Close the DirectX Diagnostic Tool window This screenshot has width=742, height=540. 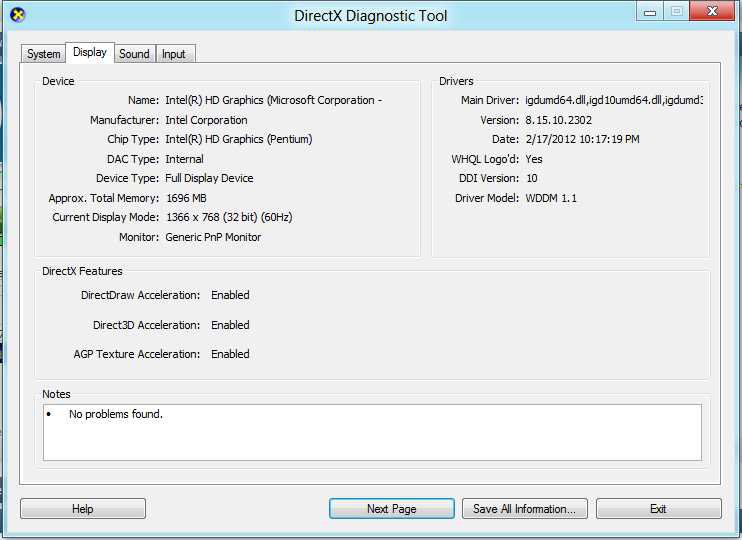(714, 12)
